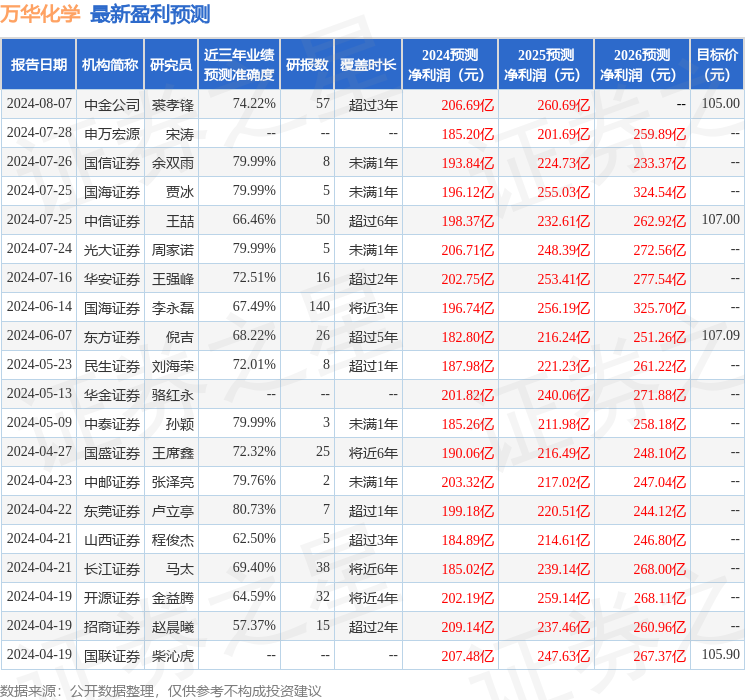Select the 2025预测净利润 column header
The image size is (745, 700).
tap(546, 65)
